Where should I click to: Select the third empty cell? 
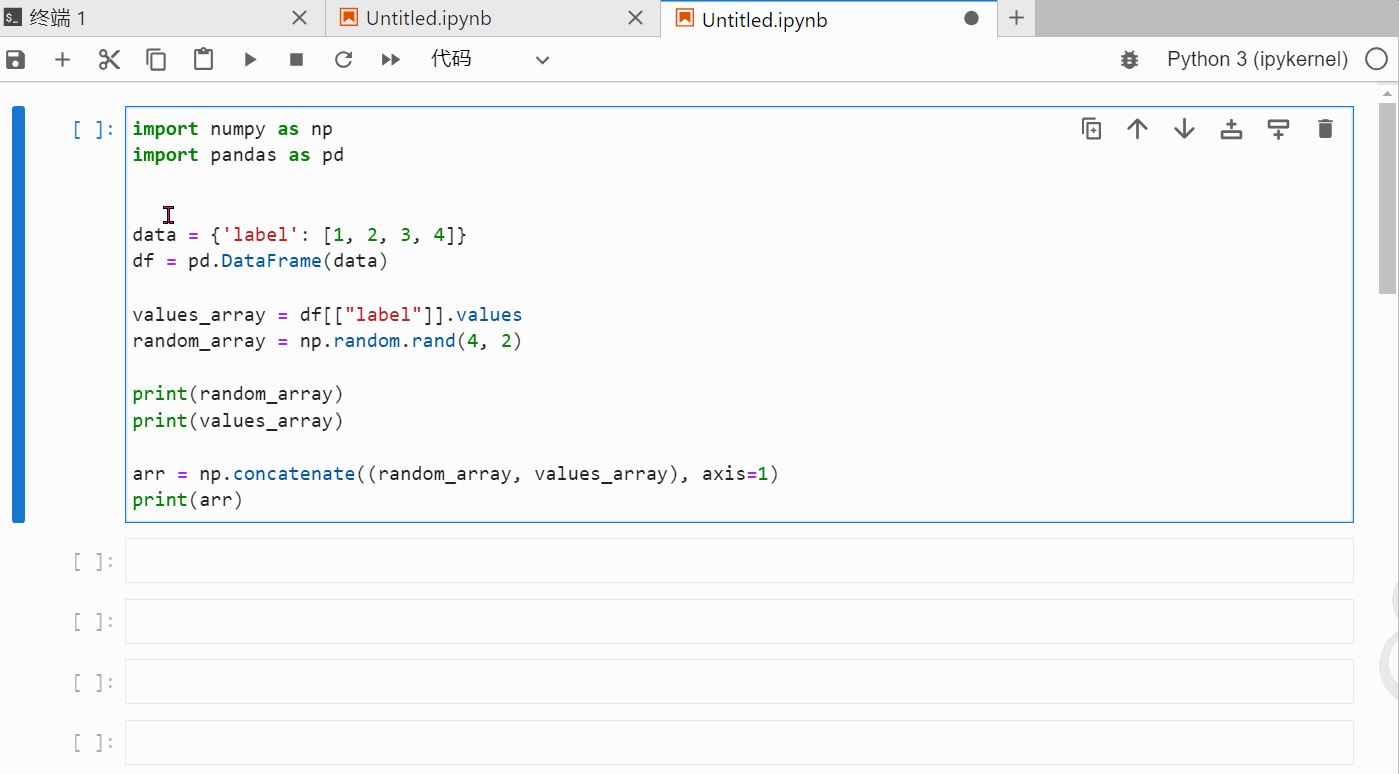pyautogui.click(x=739, y=681)
